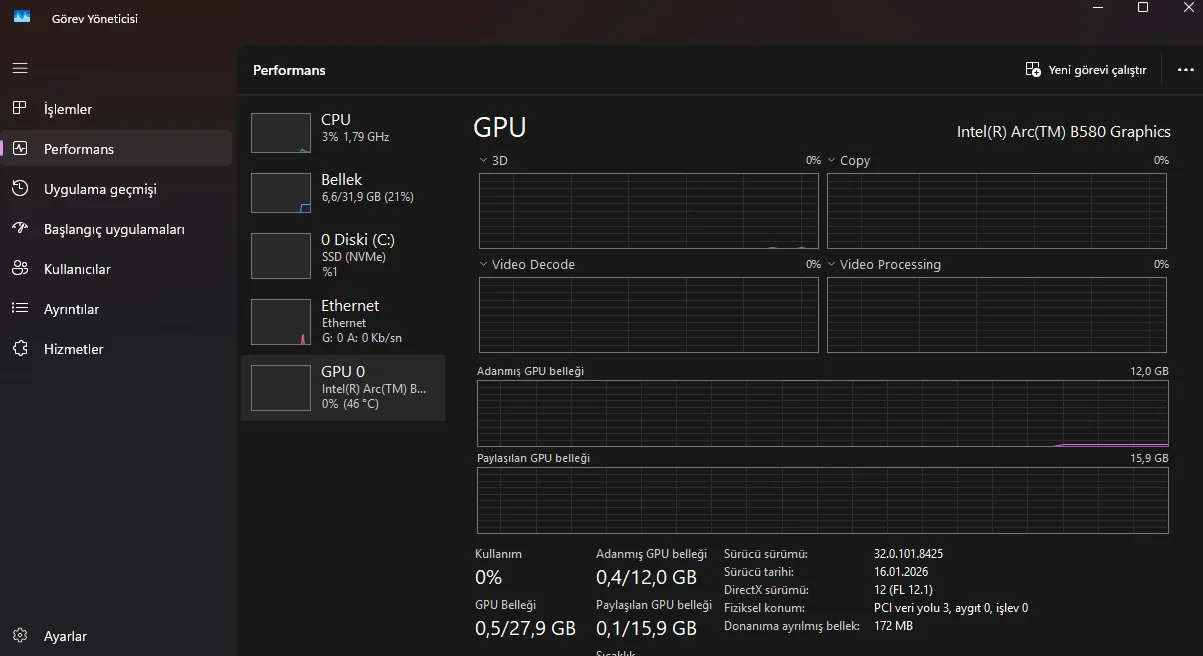Click the 0,5/27,9 GB GPU memory value
1203x656 pixels.
tap(525, 628)
